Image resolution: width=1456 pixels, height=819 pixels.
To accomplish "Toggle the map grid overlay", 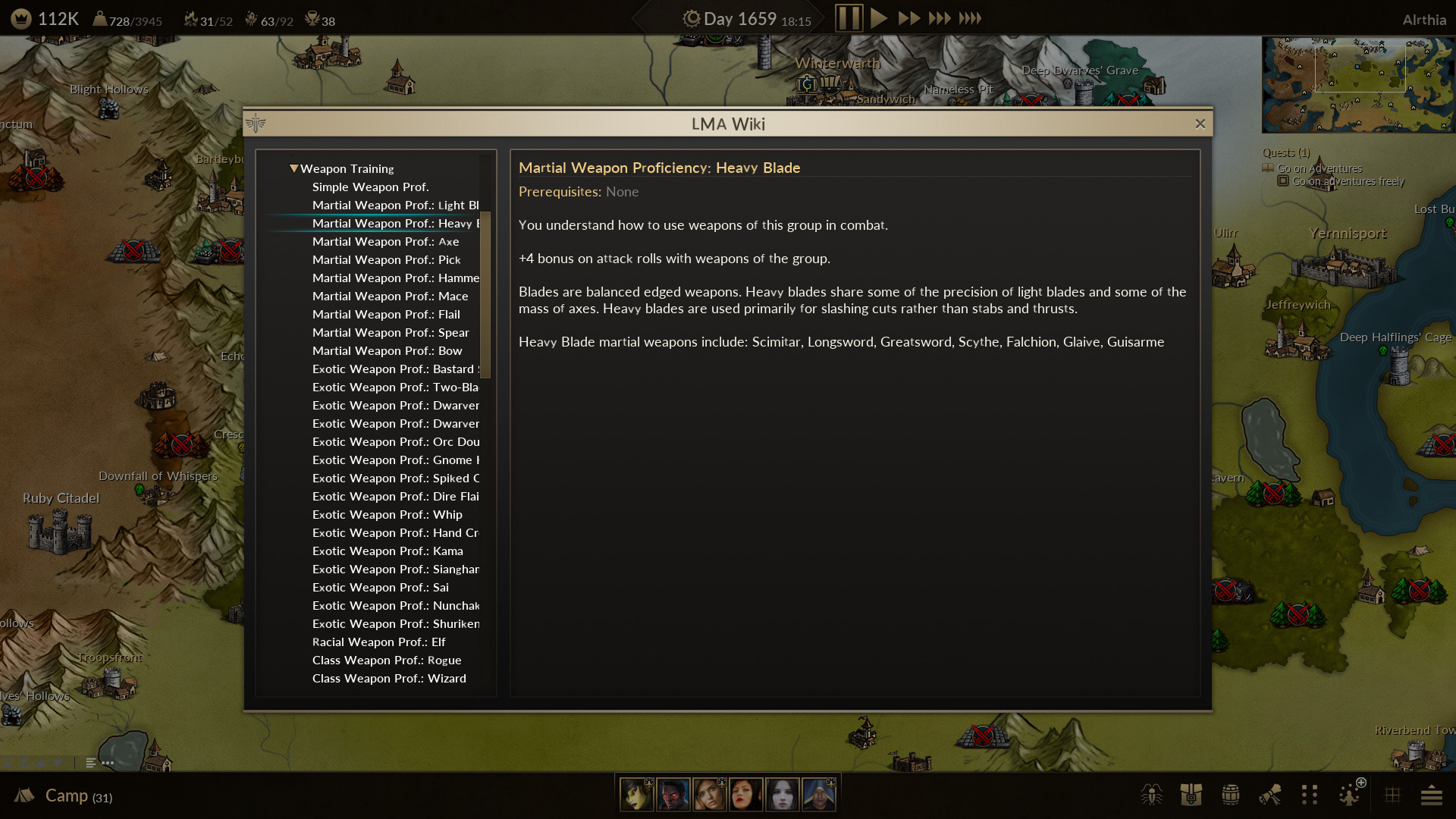I will point(1392,795).
